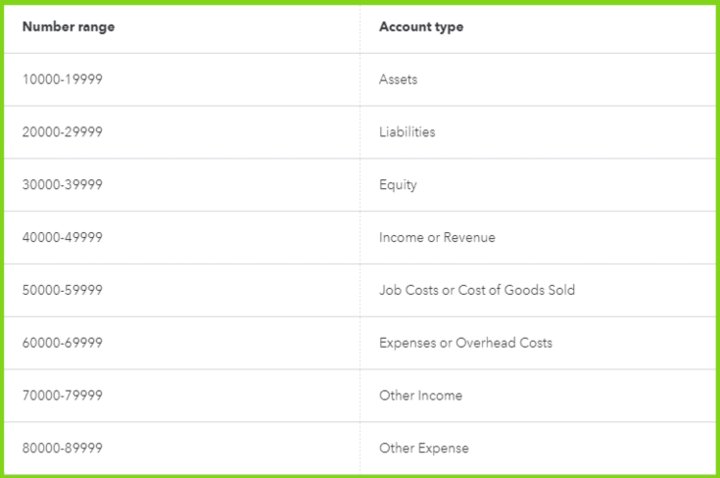Viewport: 720px width, 478px height.
Task: Select the 30000-39999 number range cell
Action: tap(62, 185)
